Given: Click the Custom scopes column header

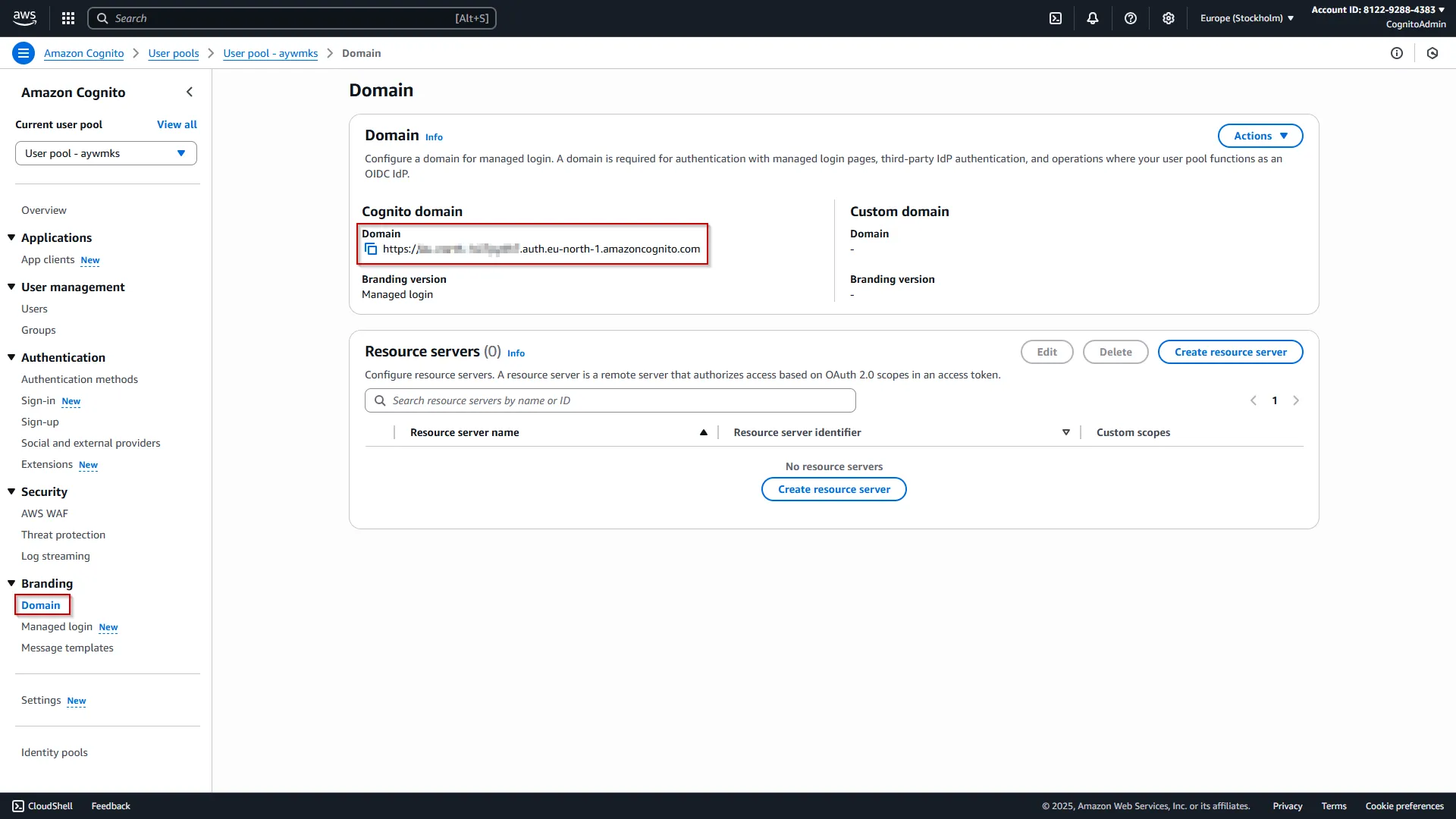Looking at the screenshot, I should tap(1133, 432).
